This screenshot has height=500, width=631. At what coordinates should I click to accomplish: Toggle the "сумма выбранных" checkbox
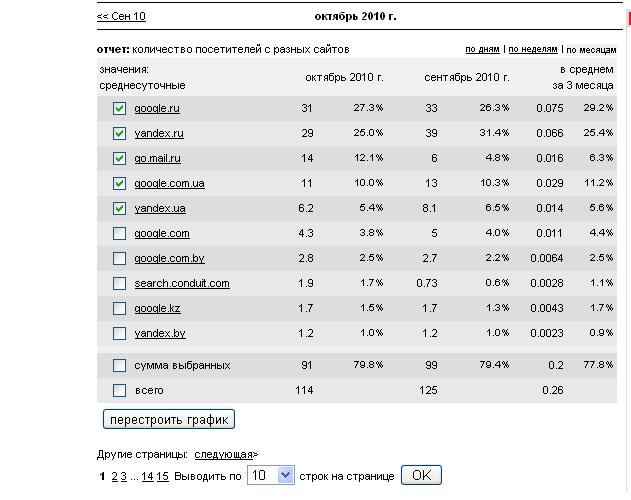pyautogui.click(x=120, y=365)
